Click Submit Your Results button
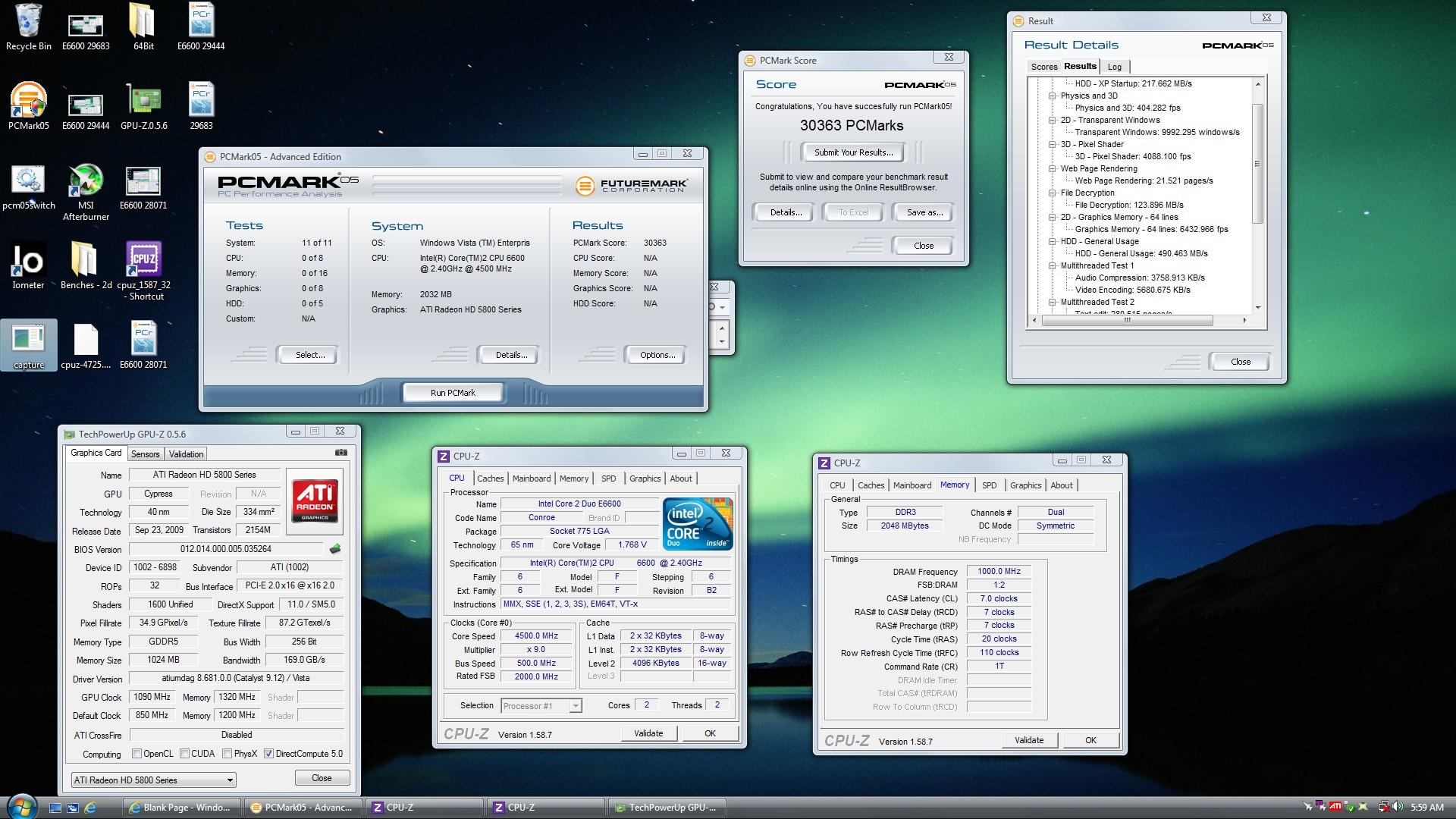 click(x=853, y=152)
